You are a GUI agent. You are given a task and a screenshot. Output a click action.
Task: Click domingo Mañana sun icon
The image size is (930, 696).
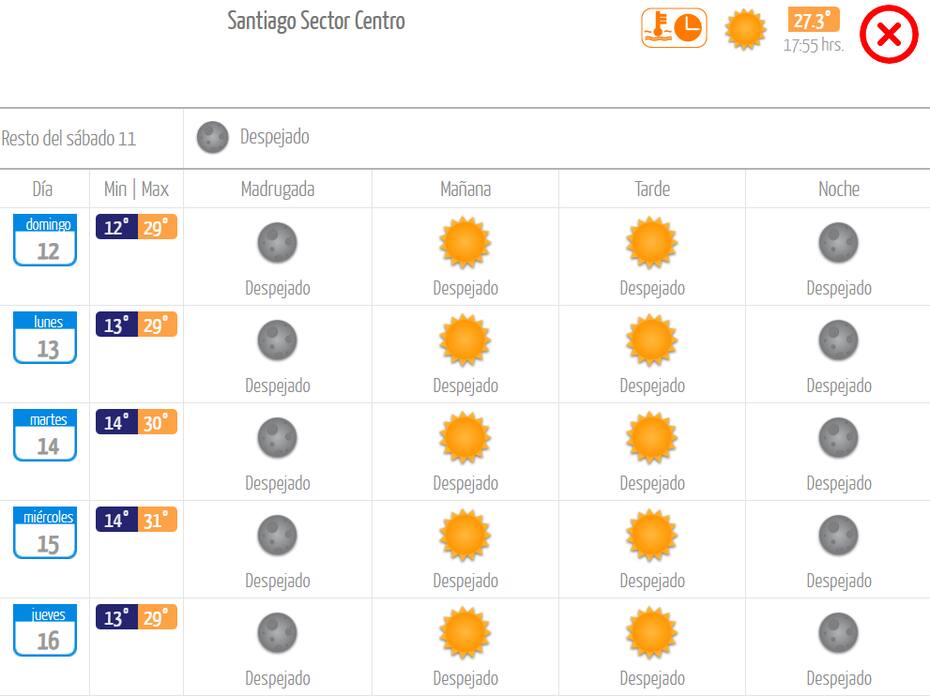pyautogui.click(x=465, y=242)
